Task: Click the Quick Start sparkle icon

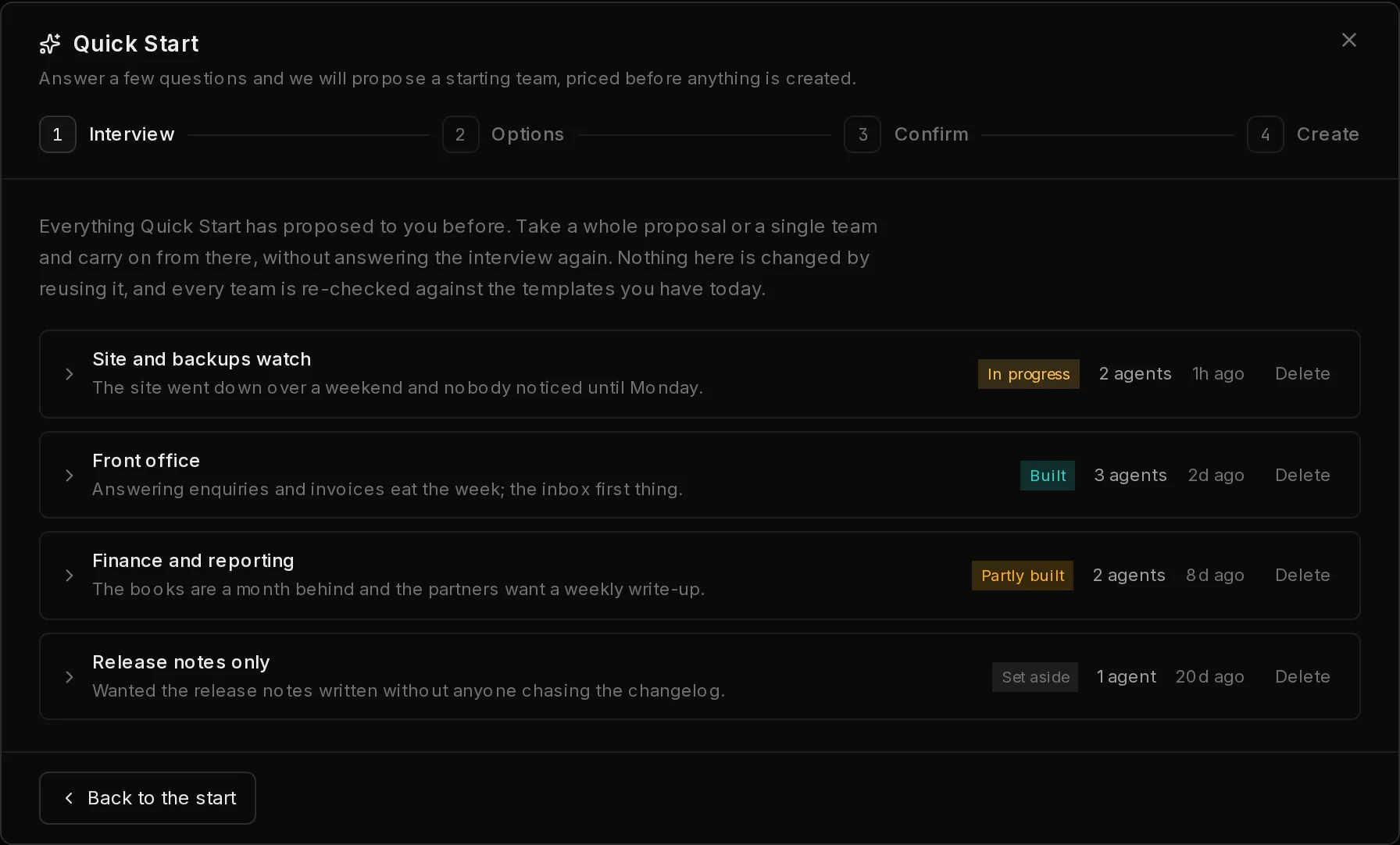Action: (x=50, y=44)
